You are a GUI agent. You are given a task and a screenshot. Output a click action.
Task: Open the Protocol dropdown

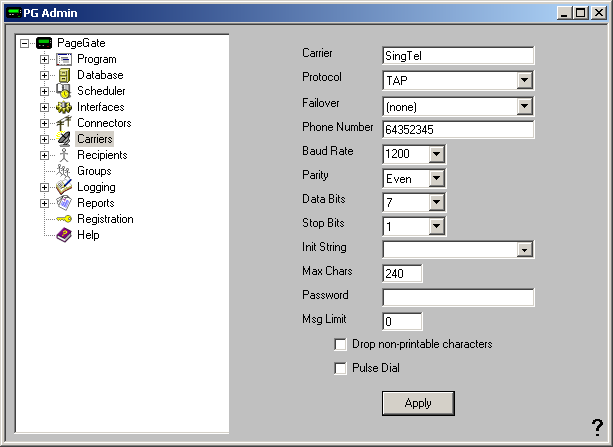[524, 81]
